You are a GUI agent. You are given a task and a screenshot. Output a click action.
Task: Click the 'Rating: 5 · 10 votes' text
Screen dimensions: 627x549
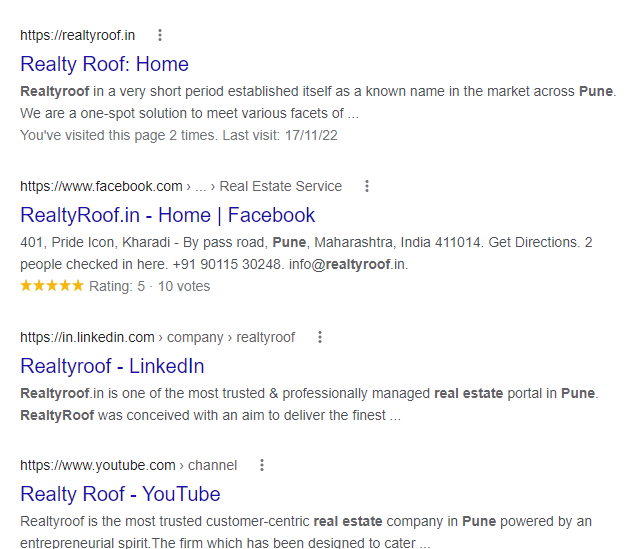tap(150, 286)
